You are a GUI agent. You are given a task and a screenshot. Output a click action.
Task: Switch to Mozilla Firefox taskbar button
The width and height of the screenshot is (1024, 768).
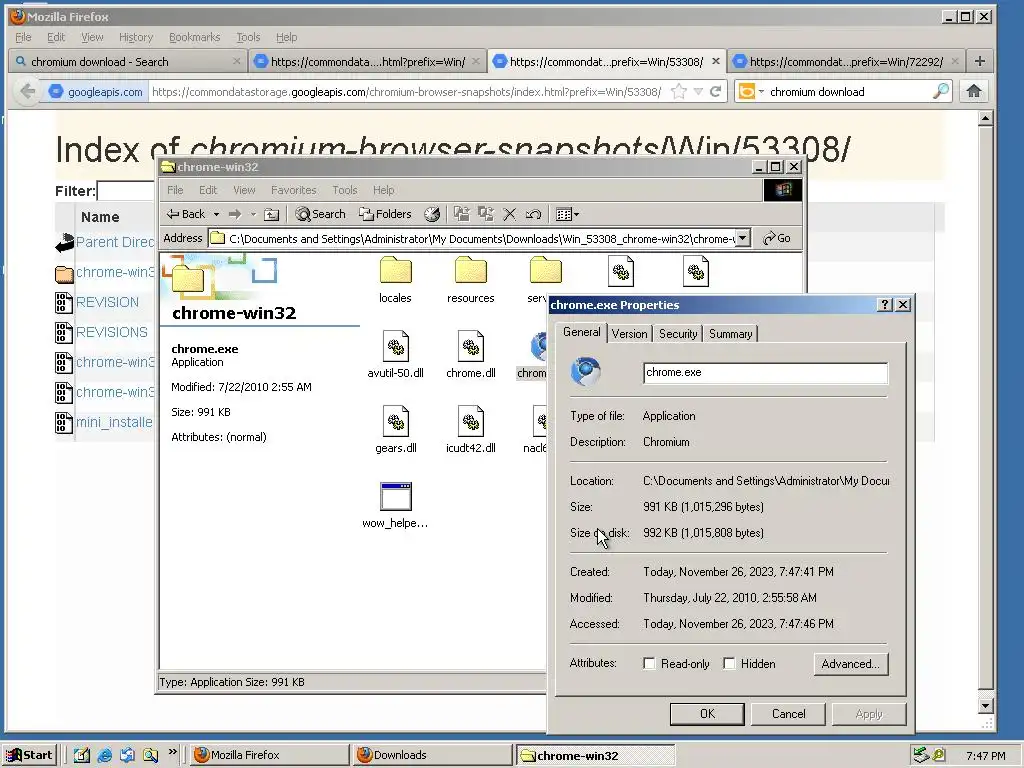click(269, 755)
